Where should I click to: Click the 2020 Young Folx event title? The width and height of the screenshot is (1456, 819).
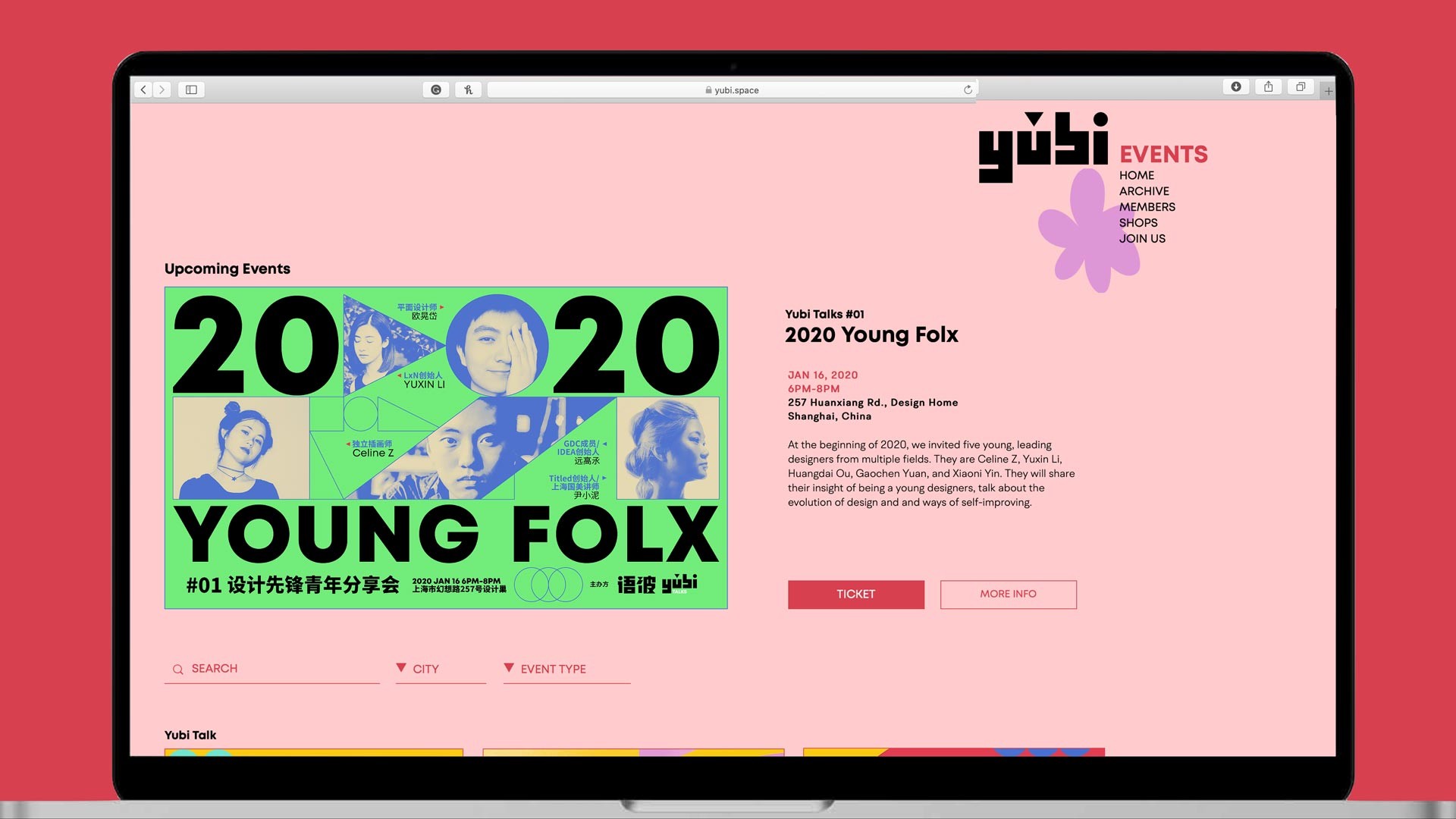click(x=871, y=335)
